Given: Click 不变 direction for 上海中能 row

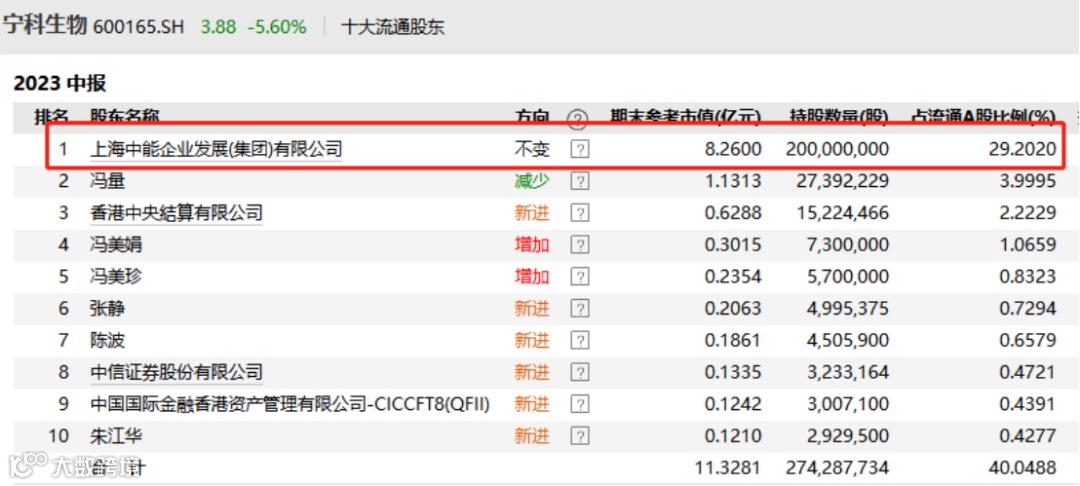Looking at the screenshot, I should click(532, 149).
